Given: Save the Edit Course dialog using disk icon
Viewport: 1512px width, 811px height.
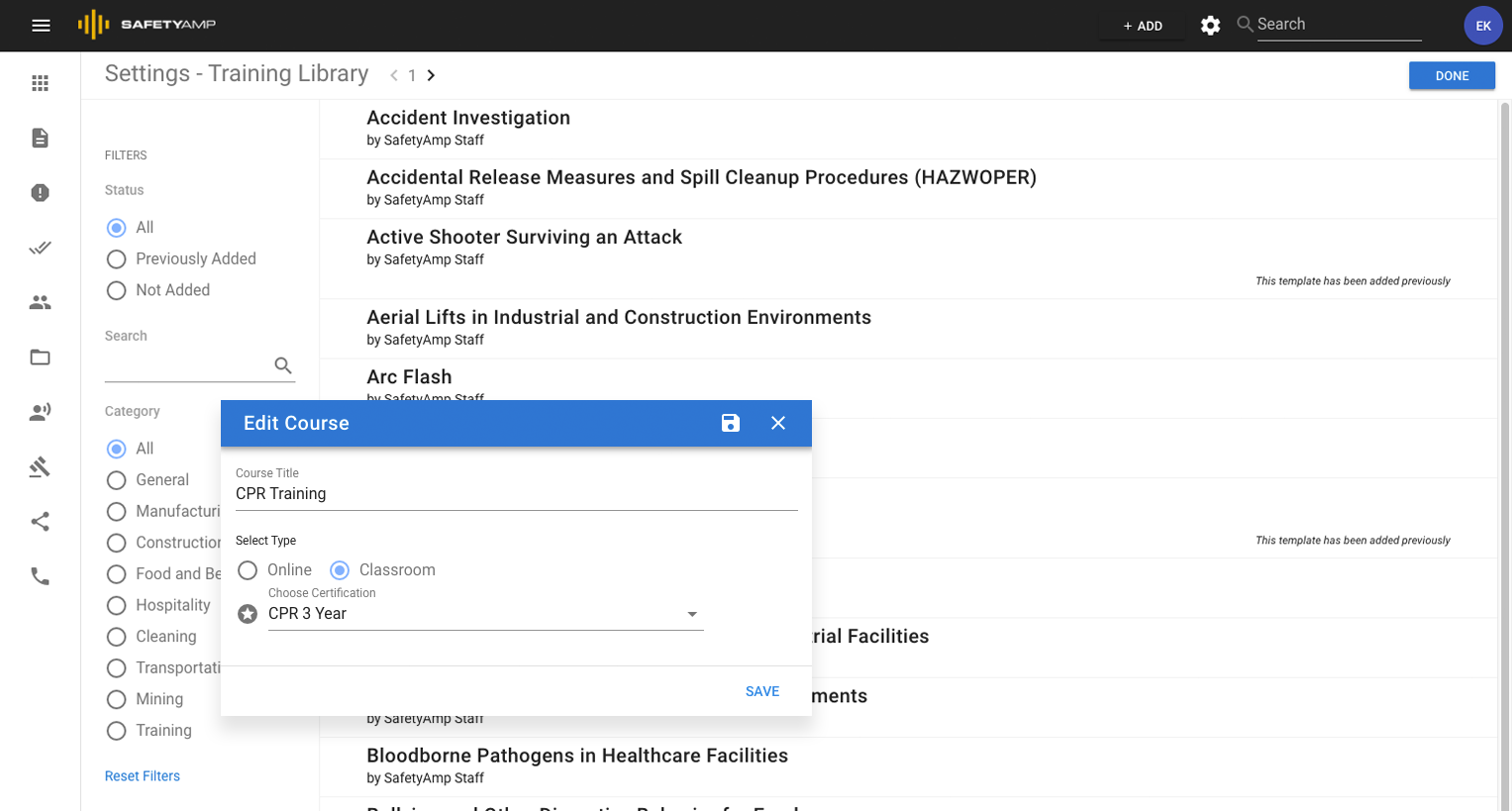Looking at the screenshot, I should coord(730,423).
